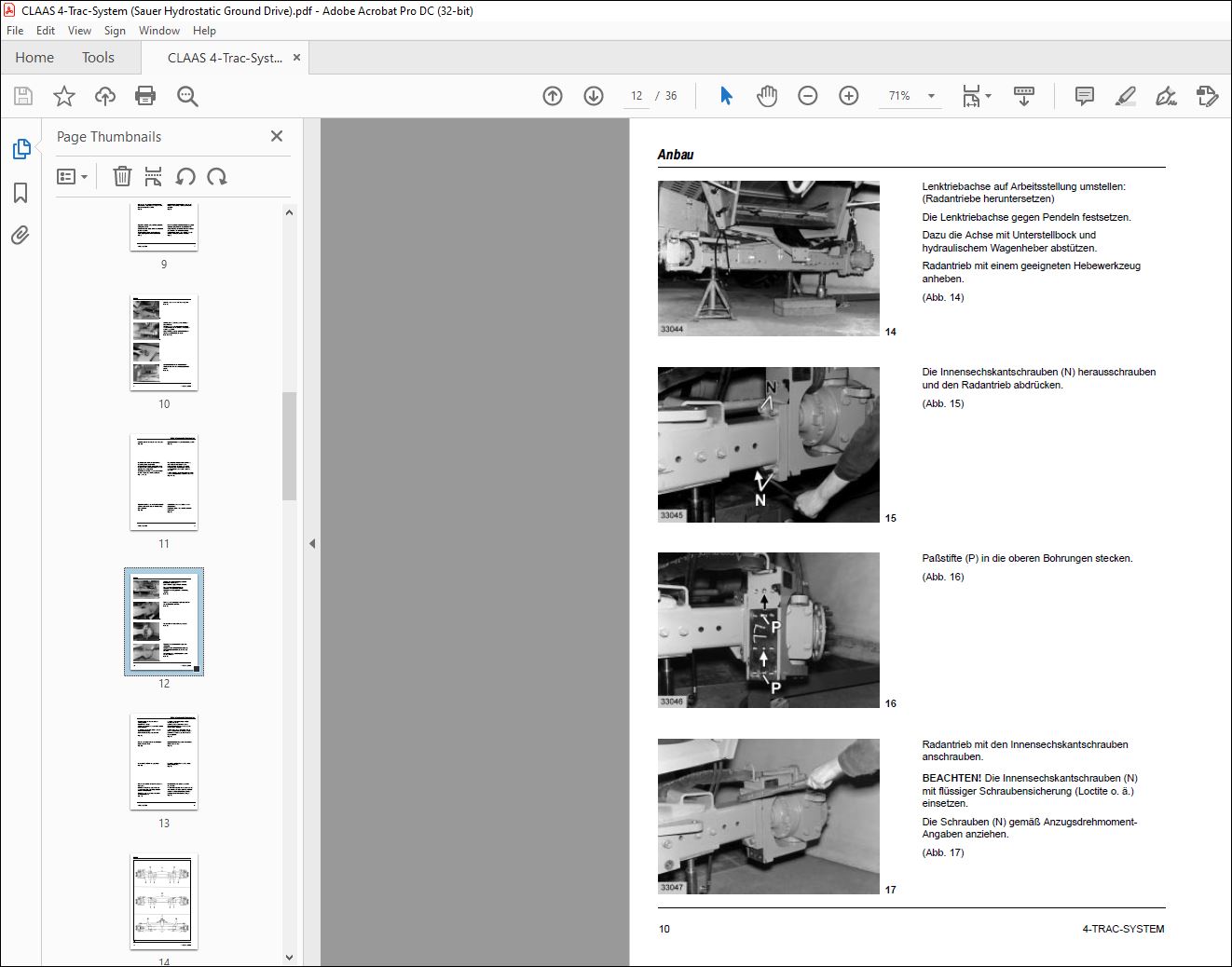Switch to the Tools tab

(x=98, y=58)
